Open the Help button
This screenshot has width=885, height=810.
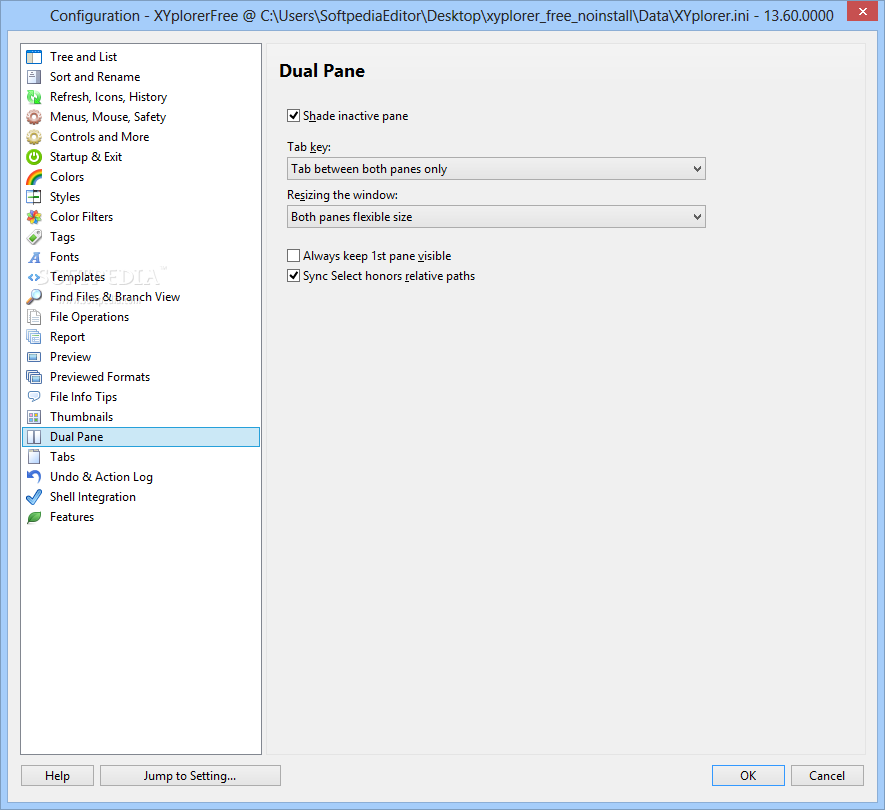click(58, 776)
